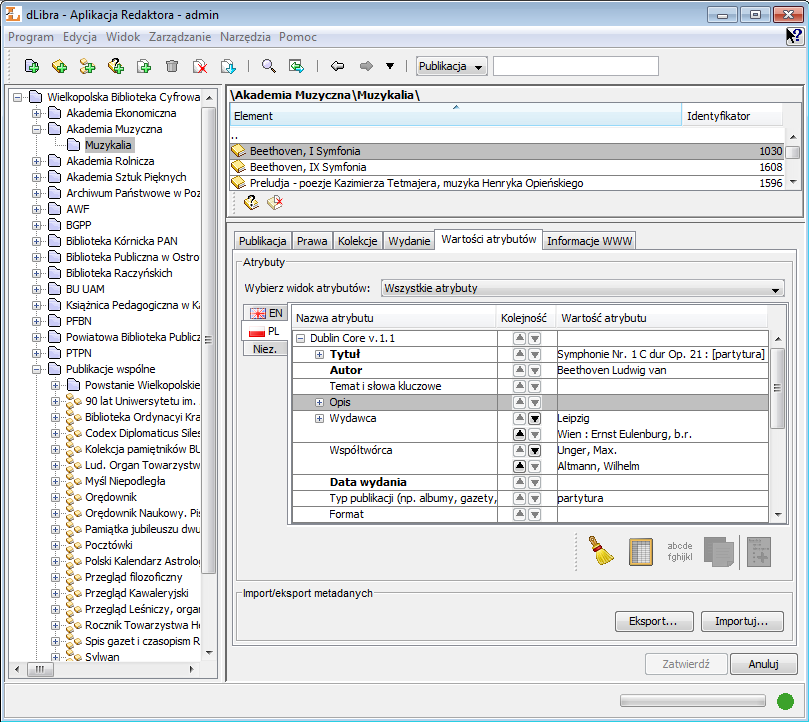809x722 pixels.
Task: Sort by the Element column header
Action: (x=456, y=116)
